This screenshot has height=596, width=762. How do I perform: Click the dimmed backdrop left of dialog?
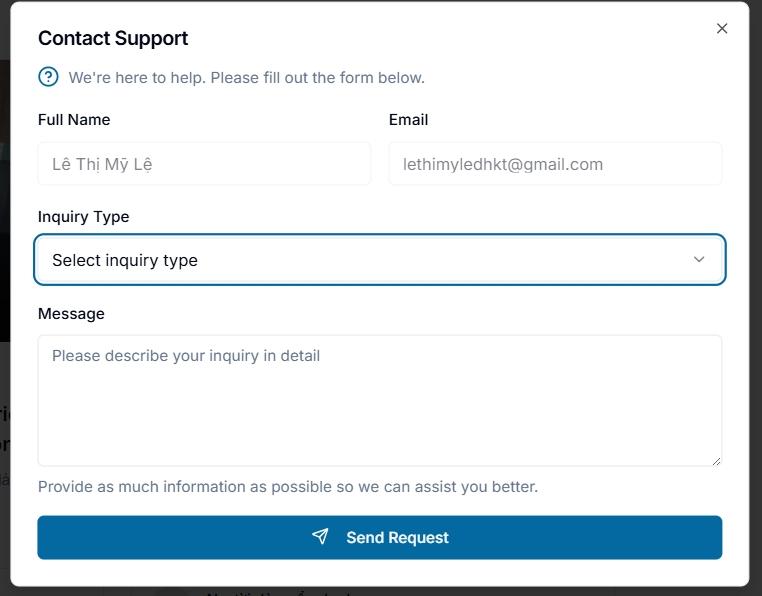pyautogui.click(x=4, y=292)
